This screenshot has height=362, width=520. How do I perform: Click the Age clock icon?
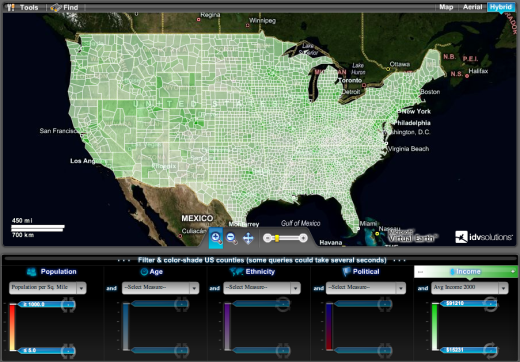pyautogui.click(x=144, y=272)
